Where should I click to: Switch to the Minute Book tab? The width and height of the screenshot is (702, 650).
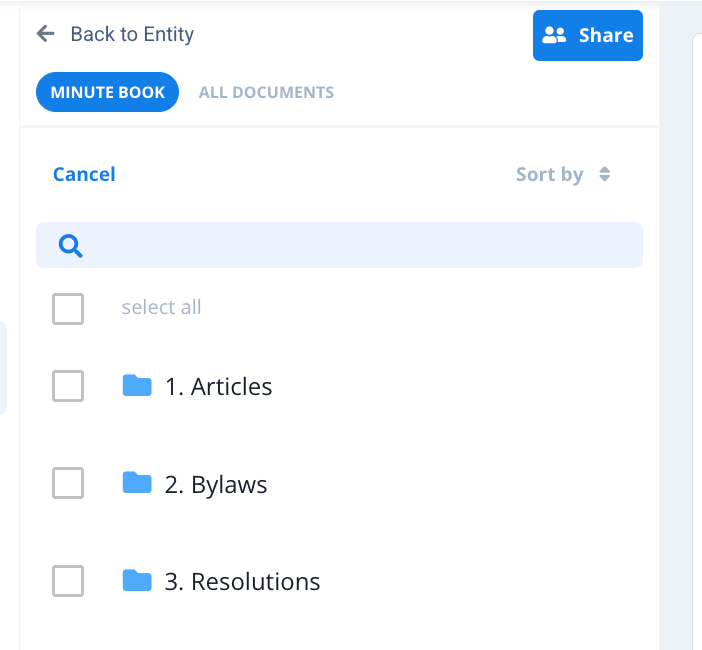pos(107,92)
